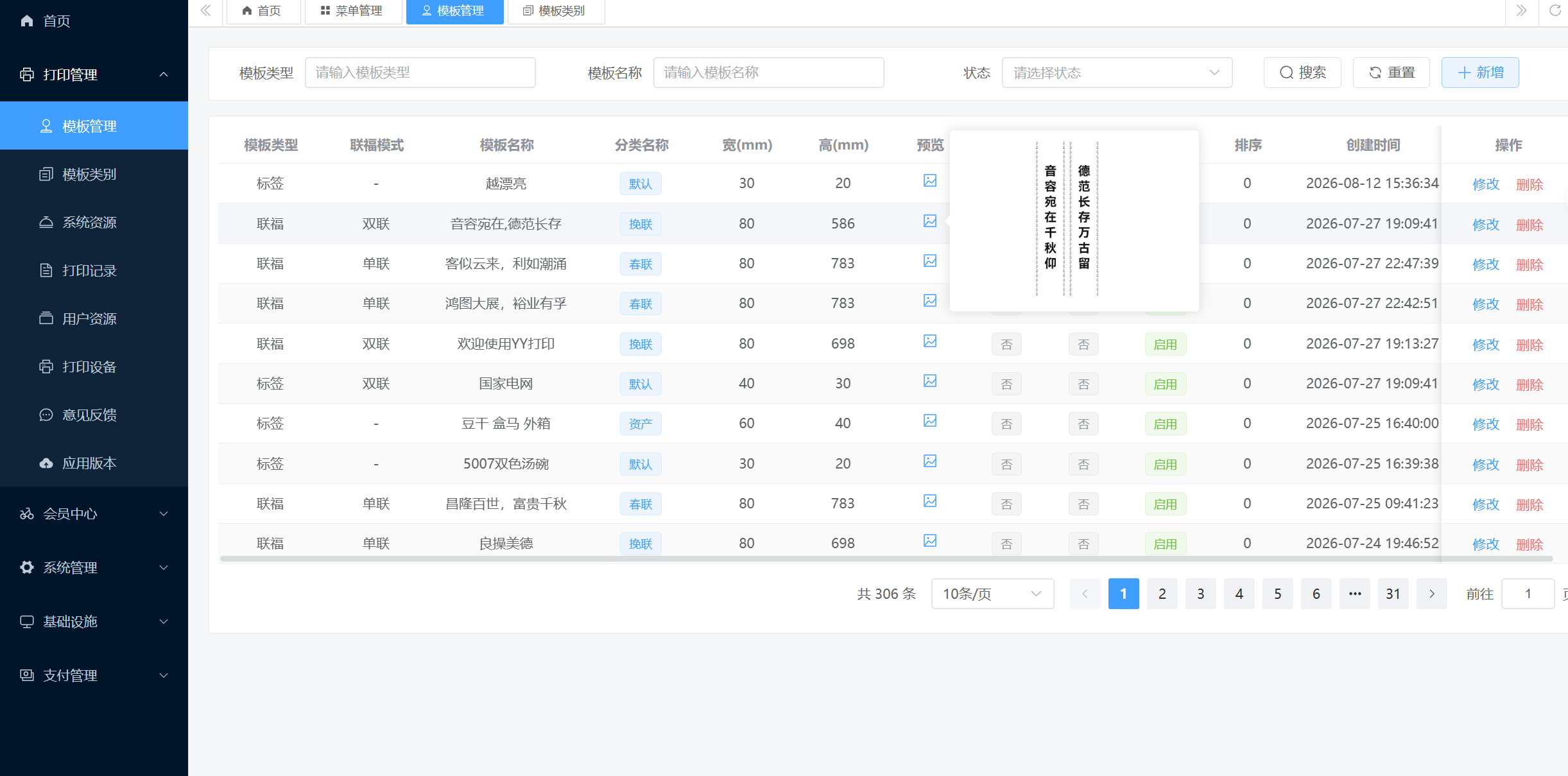Open preview image for 良操美德 row

coord(929,541)
